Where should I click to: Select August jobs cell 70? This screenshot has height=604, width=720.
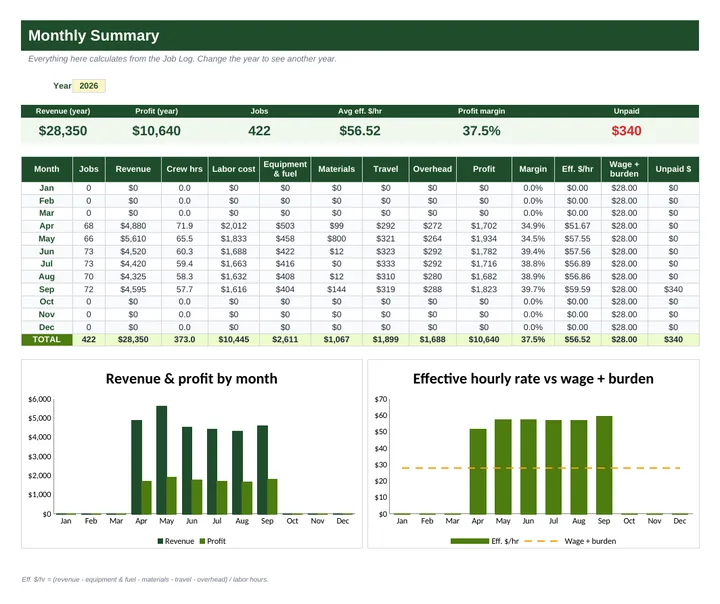pyautogui.click(x=89, y=277)
